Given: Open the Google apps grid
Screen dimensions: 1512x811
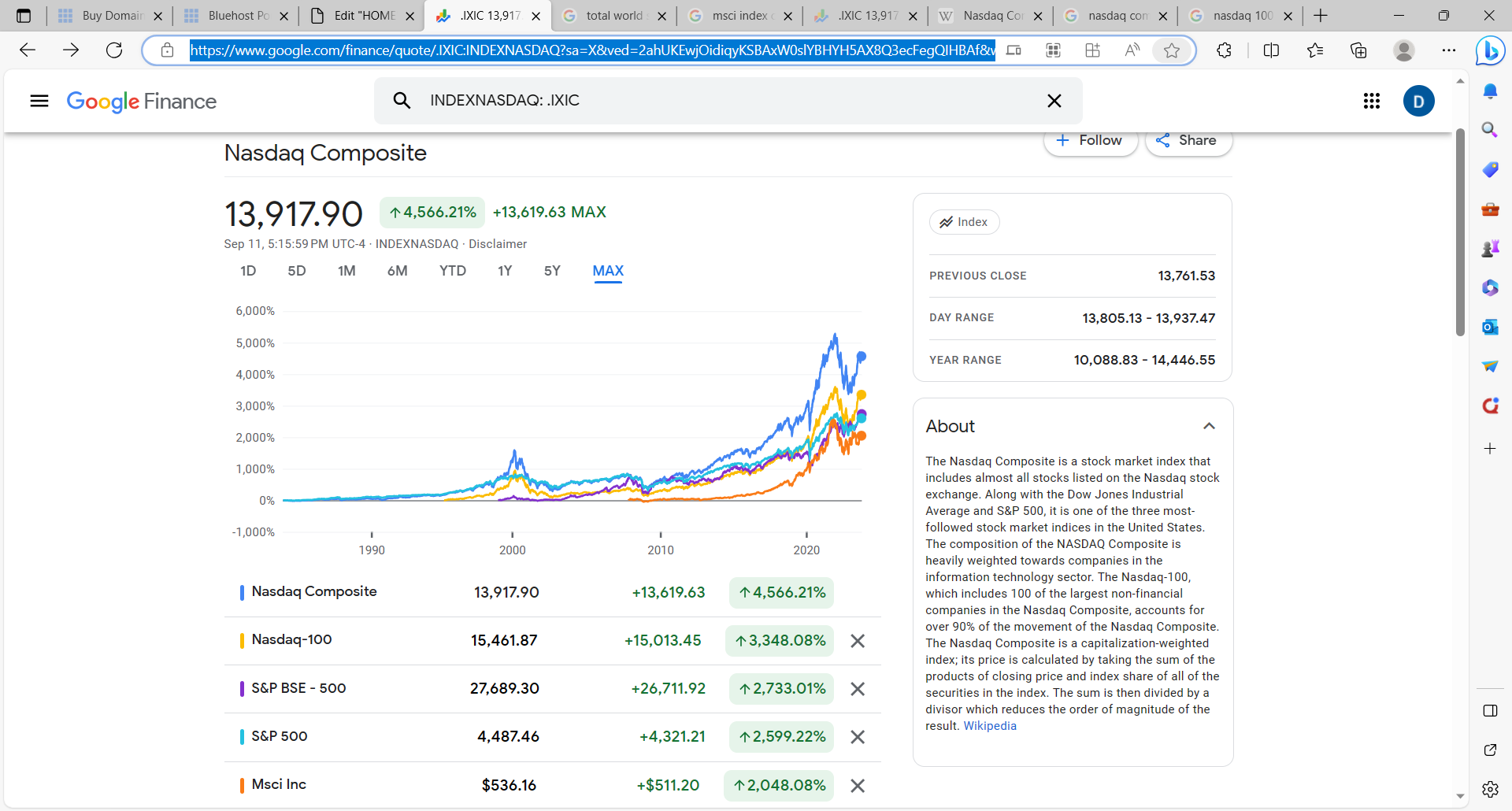Looking at the screenshot, I should tap(1372, 101).
